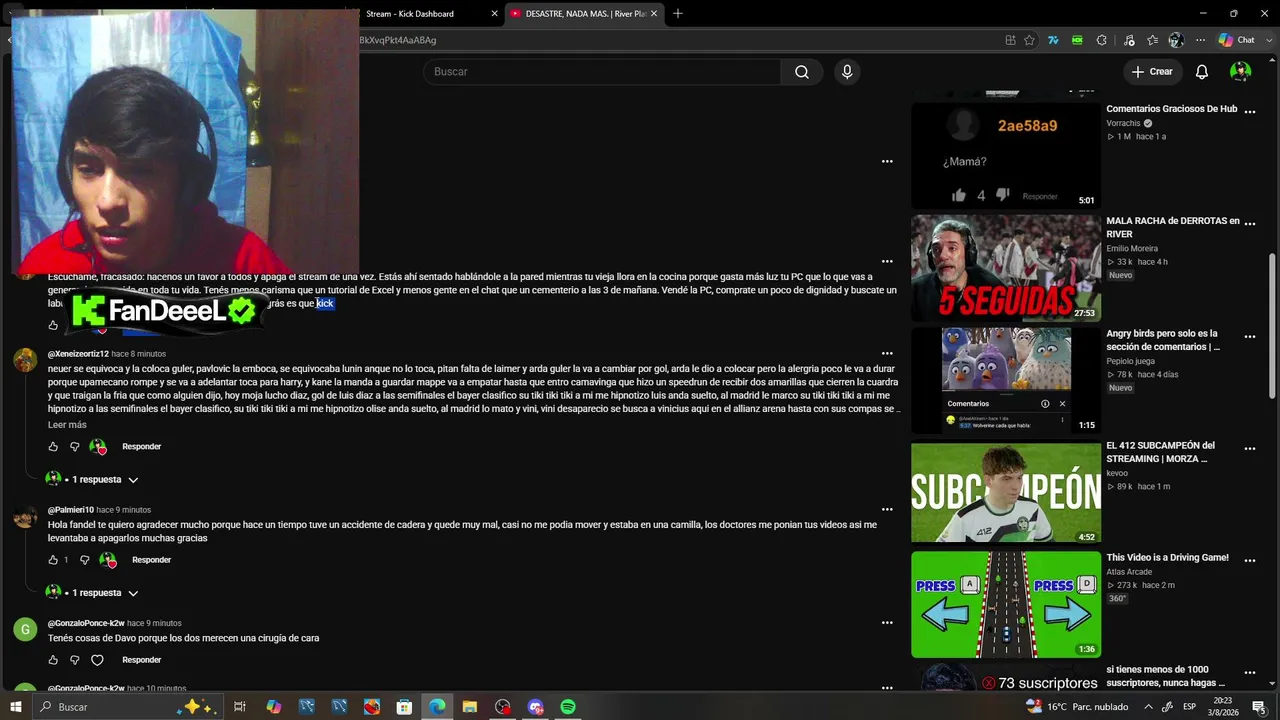Dislike the comment by Xeneizeortiz12

point(74,447)
